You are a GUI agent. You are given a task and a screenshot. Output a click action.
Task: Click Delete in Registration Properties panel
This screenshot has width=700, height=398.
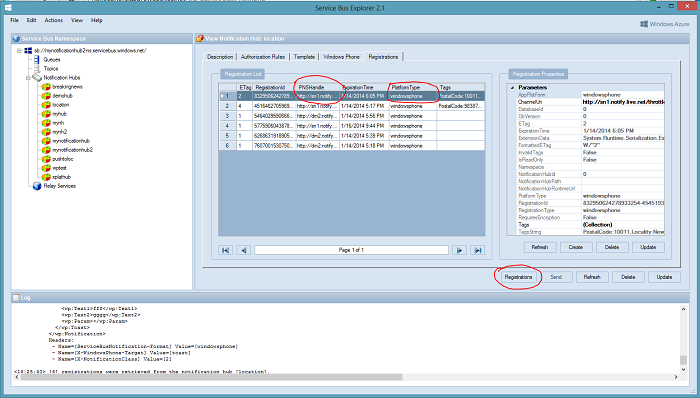tap(612, 247)
